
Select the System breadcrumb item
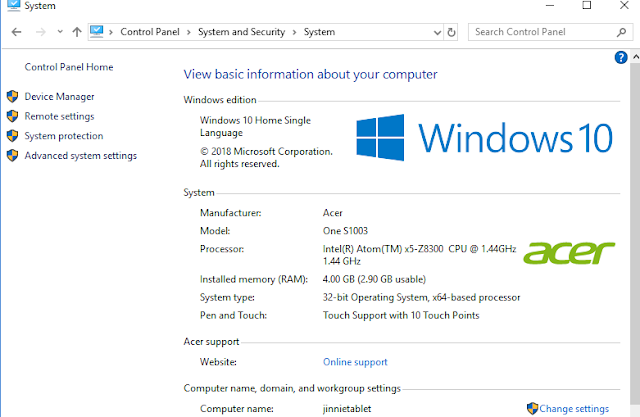pyautogui.click(x=319, y=32)
